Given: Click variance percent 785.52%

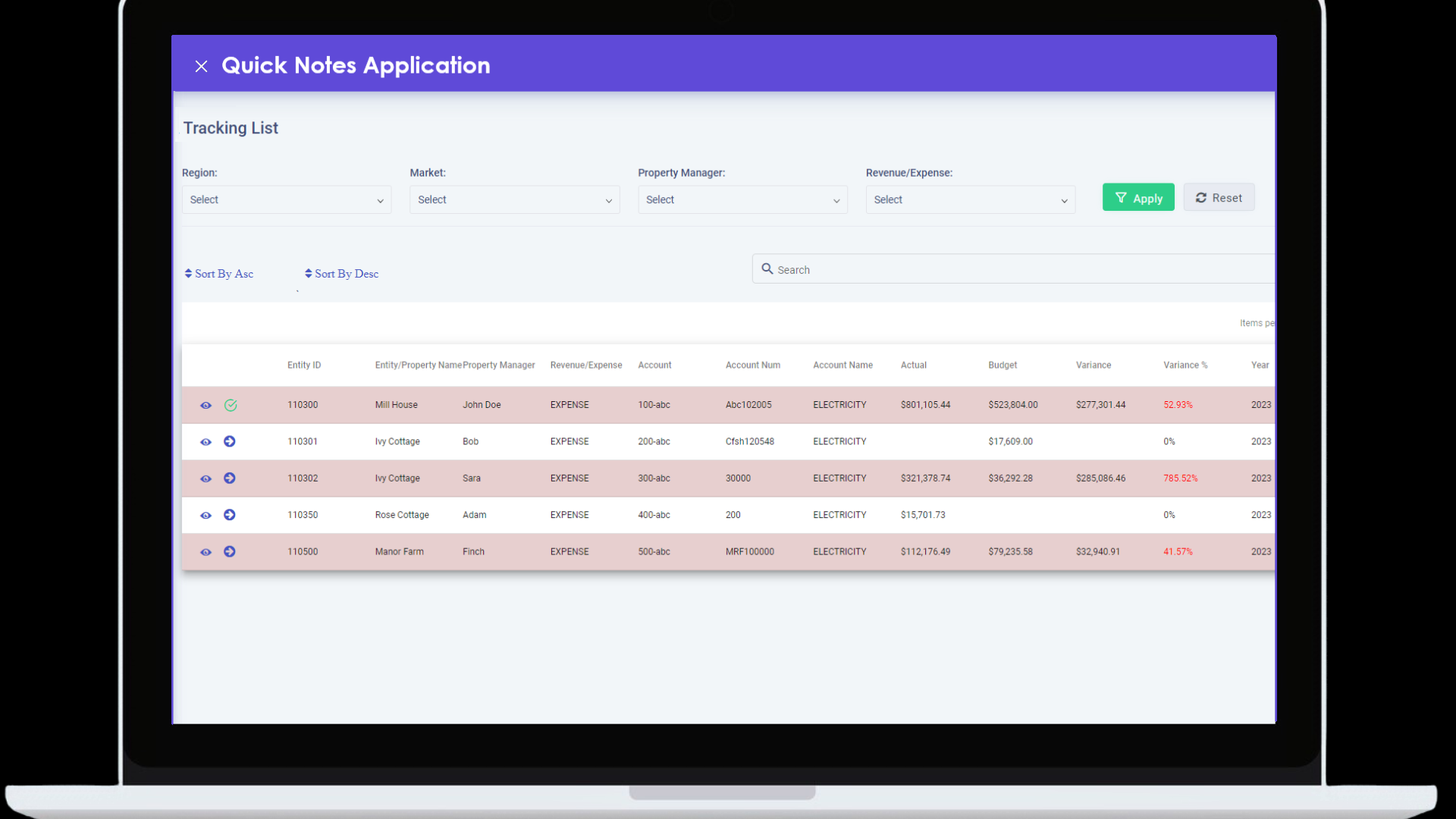Looking at the screenshot, I should [1181, 479].
